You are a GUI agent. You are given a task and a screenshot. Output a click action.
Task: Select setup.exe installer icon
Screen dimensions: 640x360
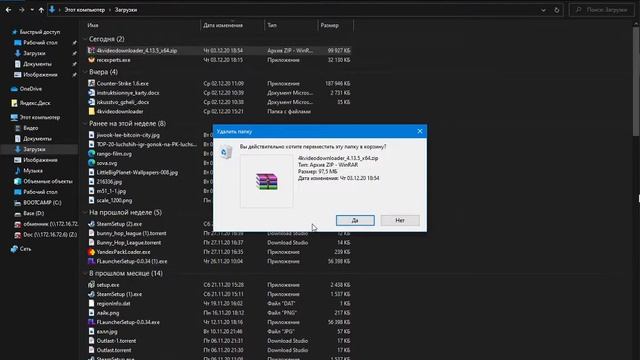[x=91, y=284]
